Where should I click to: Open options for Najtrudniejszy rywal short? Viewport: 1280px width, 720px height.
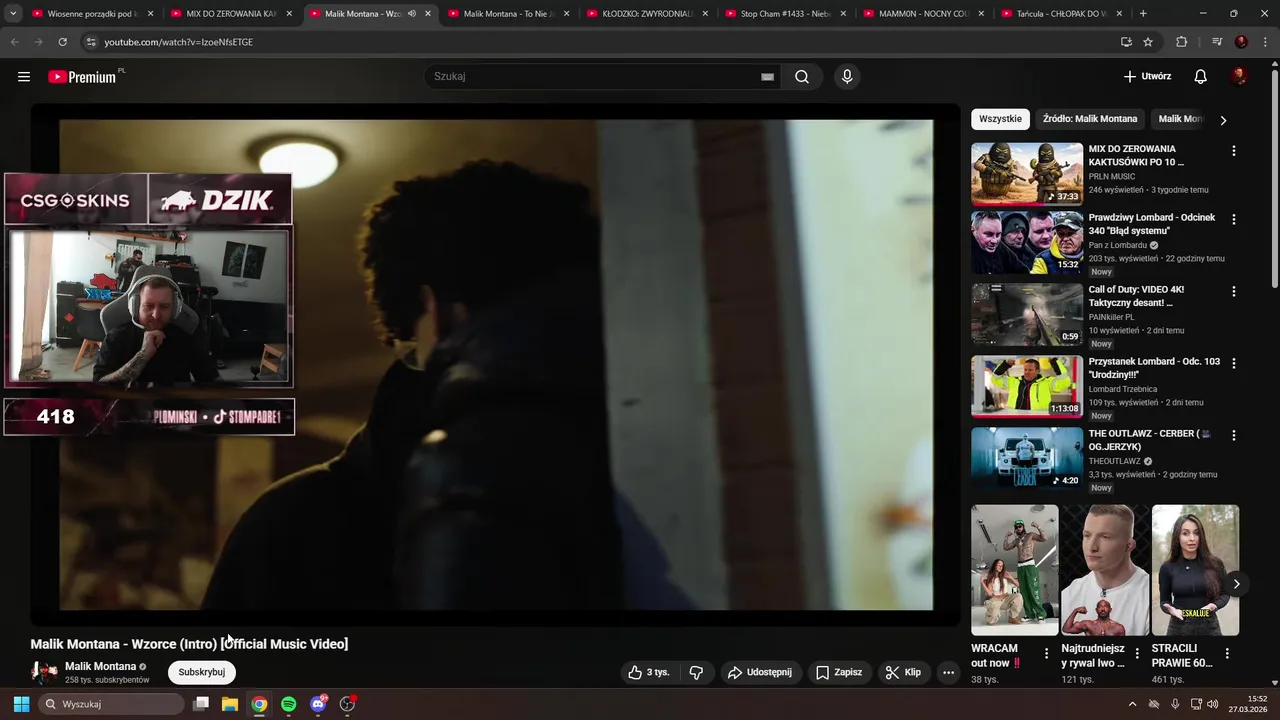(x=1137, y=653)
